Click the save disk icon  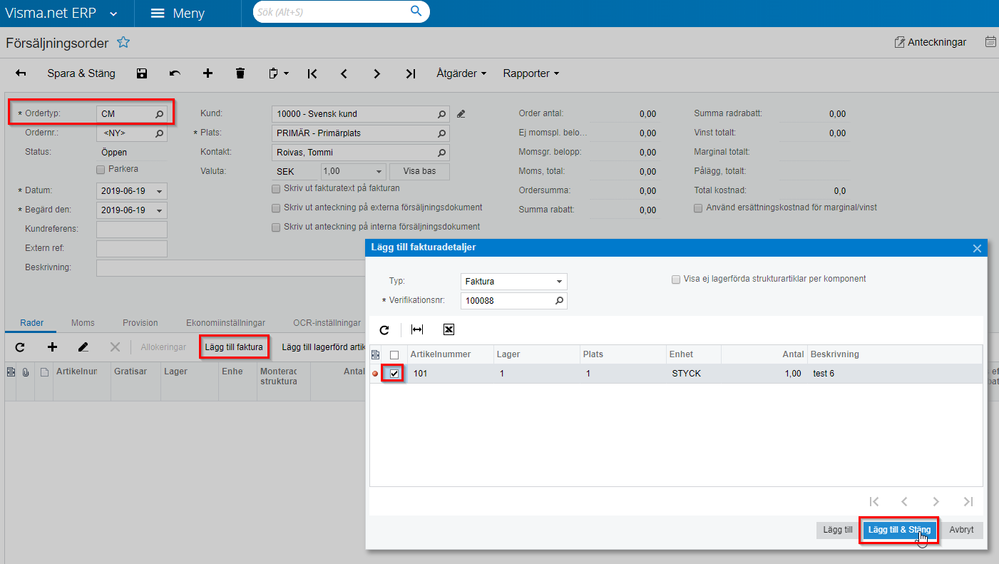point(142,73)
